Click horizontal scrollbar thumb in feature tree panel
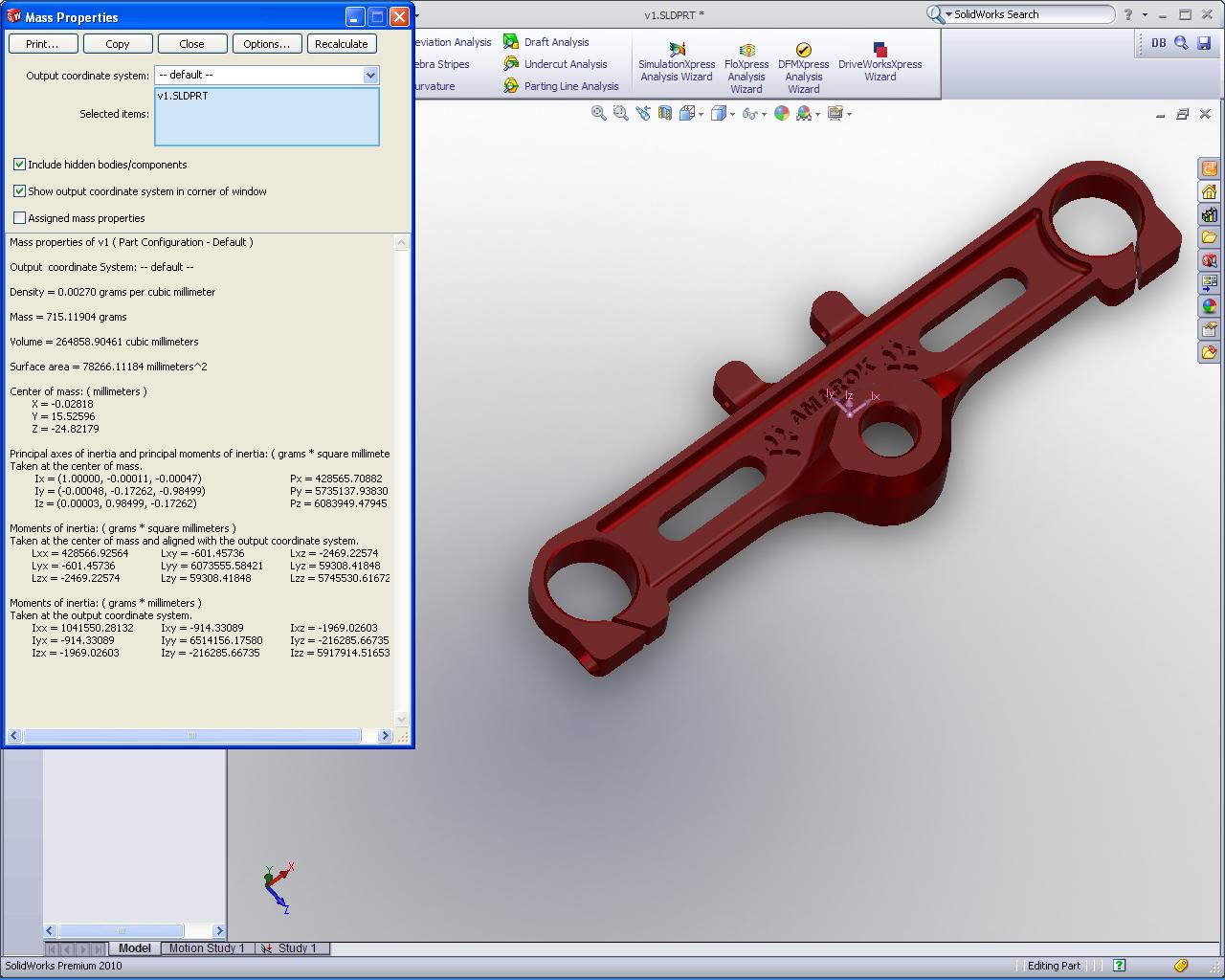 (122, 930)
